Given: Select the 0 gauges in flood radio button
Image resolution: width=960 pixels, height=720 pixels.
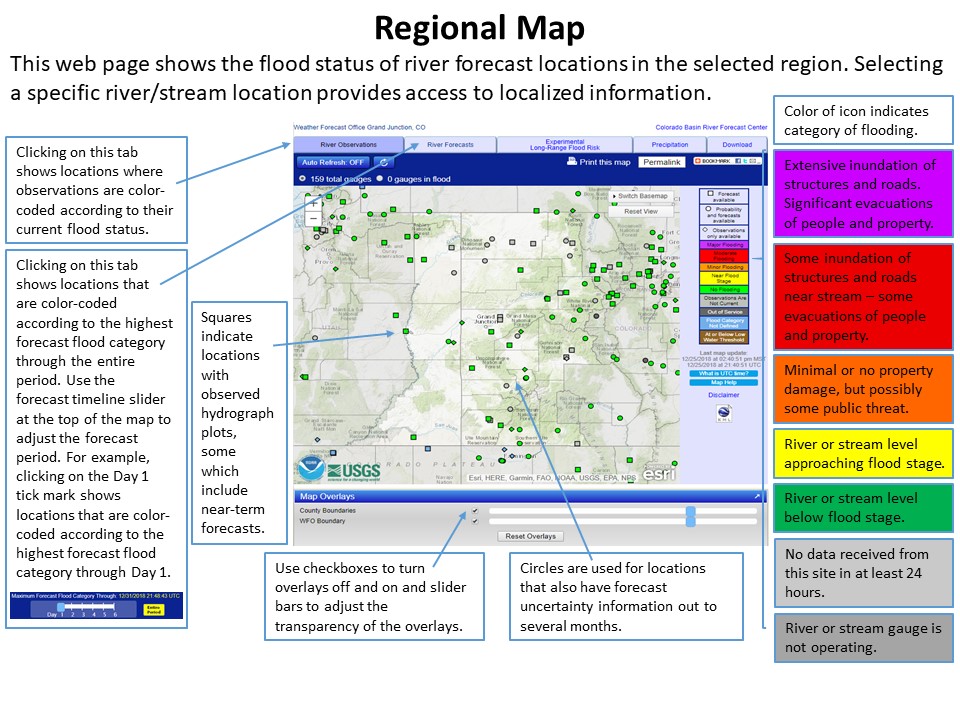Looking at the screenshot, I should click(x=380, y=179).
